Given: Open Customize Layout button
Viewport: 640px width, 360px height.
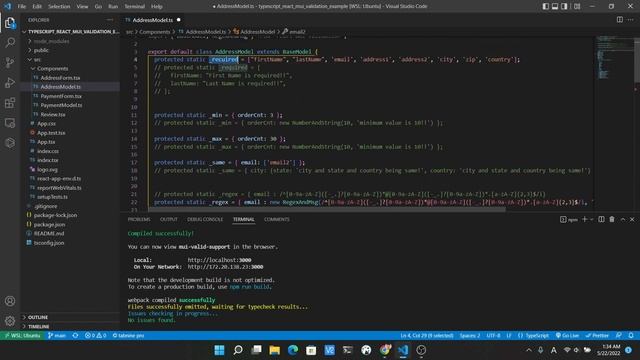Looking at the screenshot, I should point(577,6).
